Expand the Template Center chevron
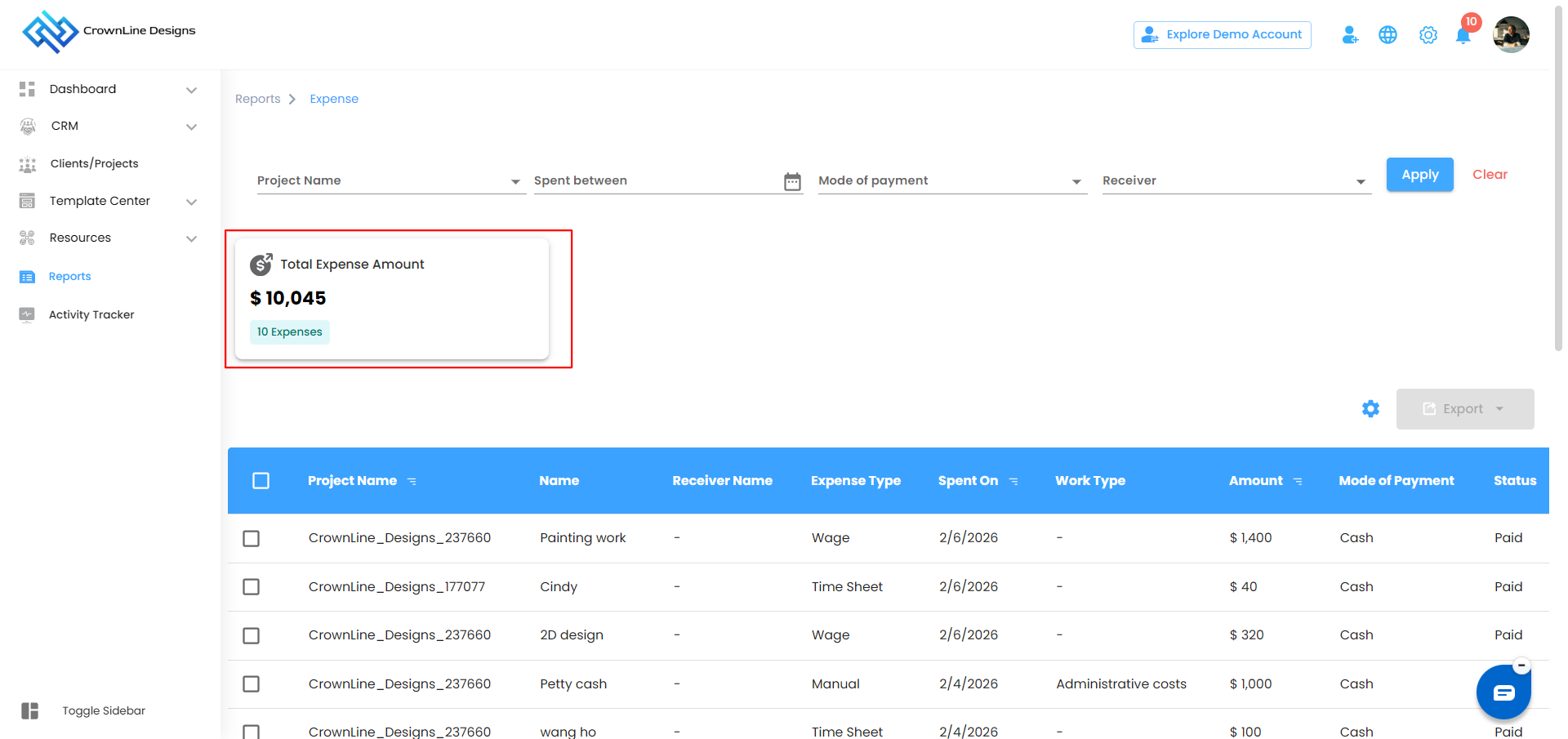Screen dimensions: 1568x739 [x=191, y=202]
